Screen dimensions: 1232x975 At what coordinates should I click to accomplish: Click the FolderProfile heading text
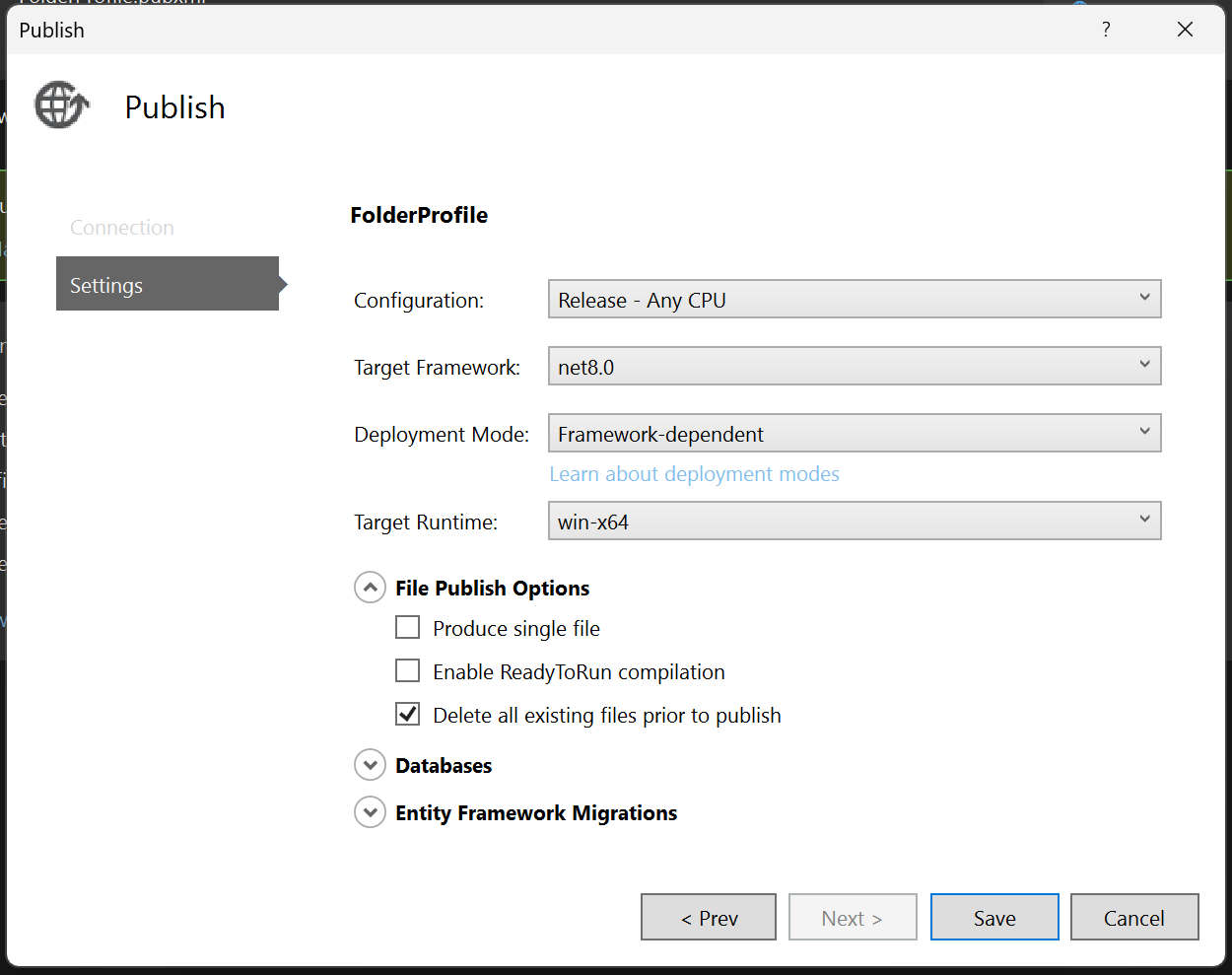[x=419, y=215]
